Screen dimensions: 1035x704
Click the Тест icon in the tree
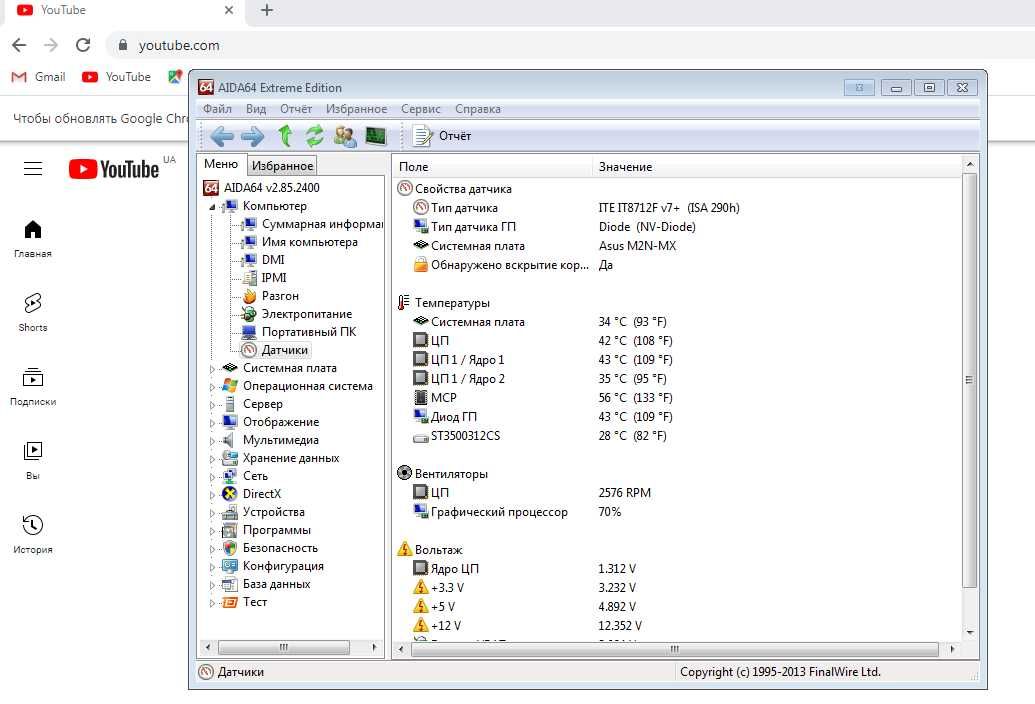point(230,602)
